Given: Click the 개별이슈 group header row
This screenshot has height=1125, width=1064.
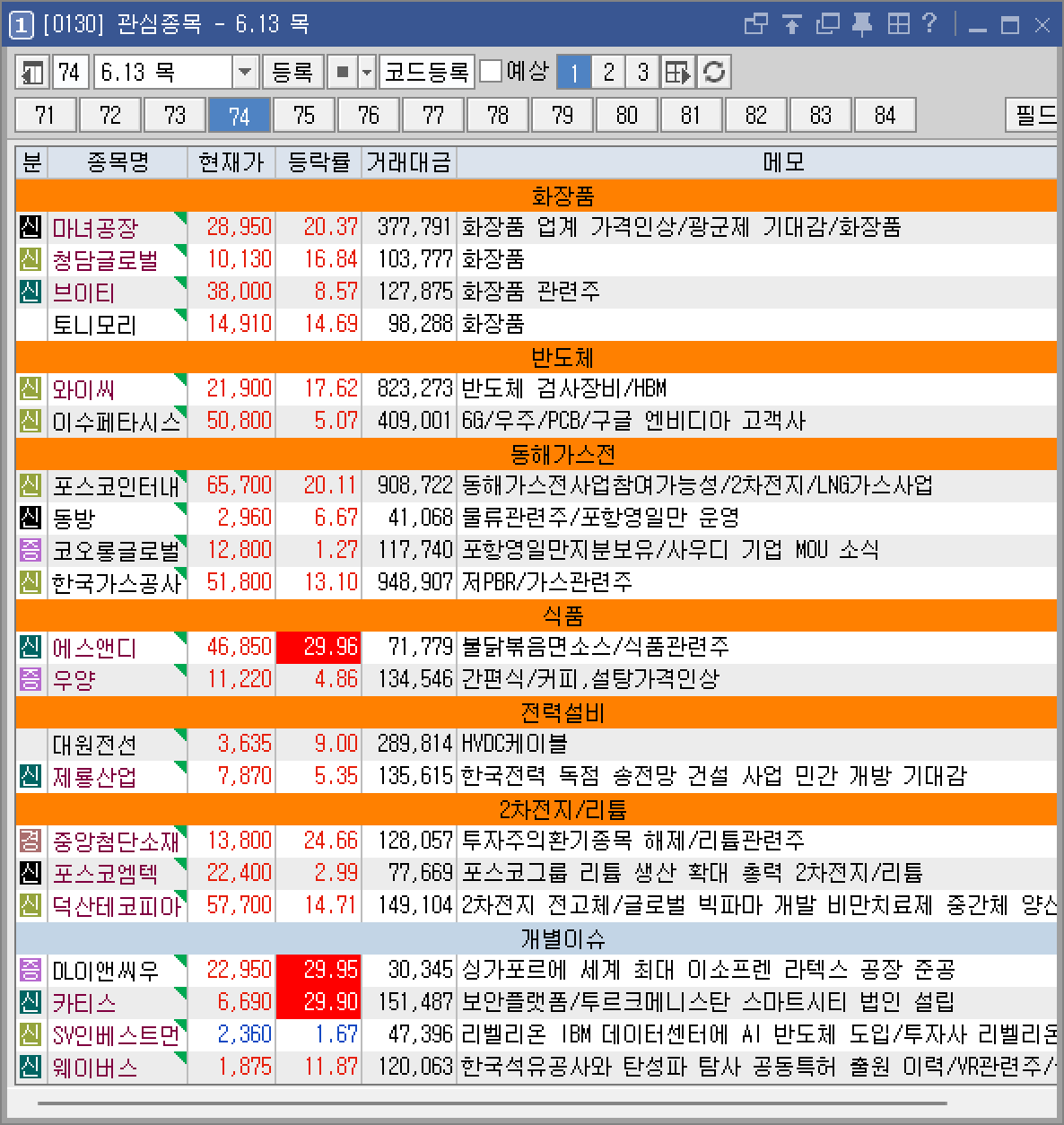Looking at the screenshot, I should pos(536,937).
